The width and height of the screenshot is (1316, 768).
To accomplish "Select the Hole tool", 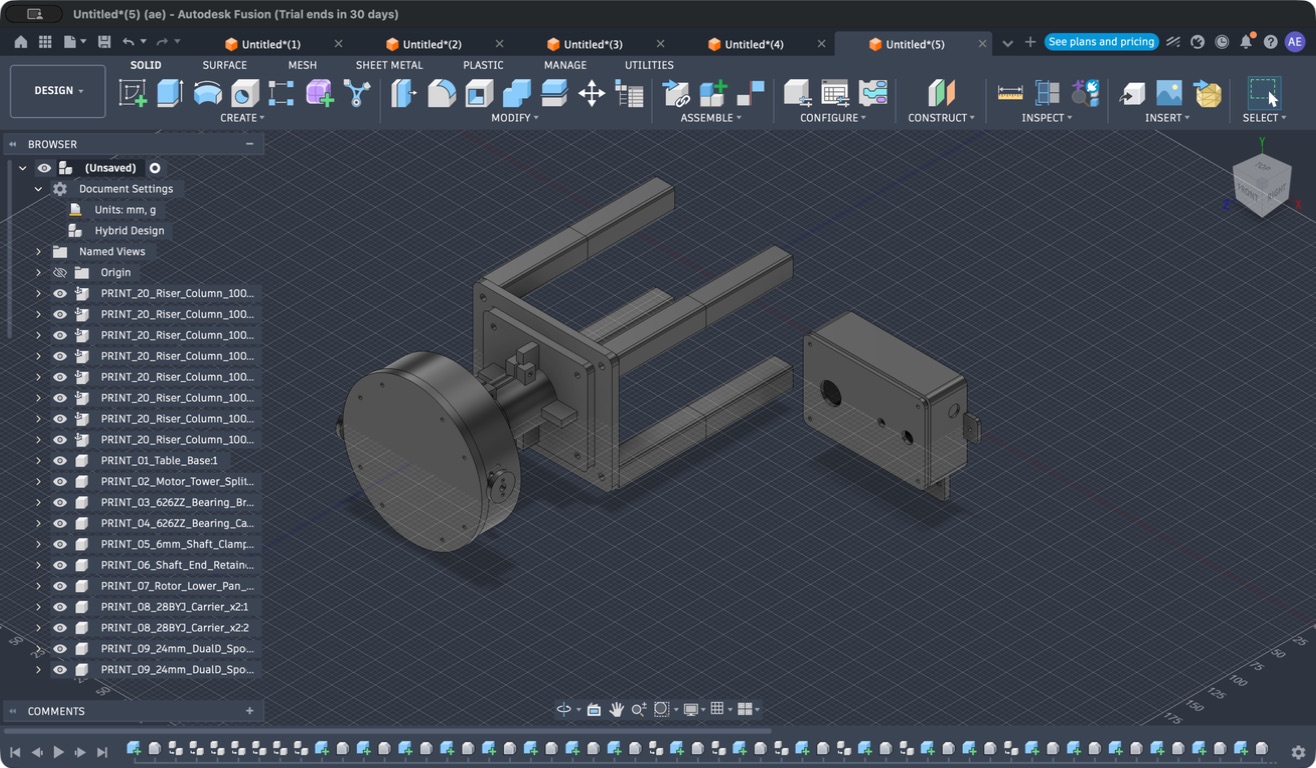I will (245, 93).
